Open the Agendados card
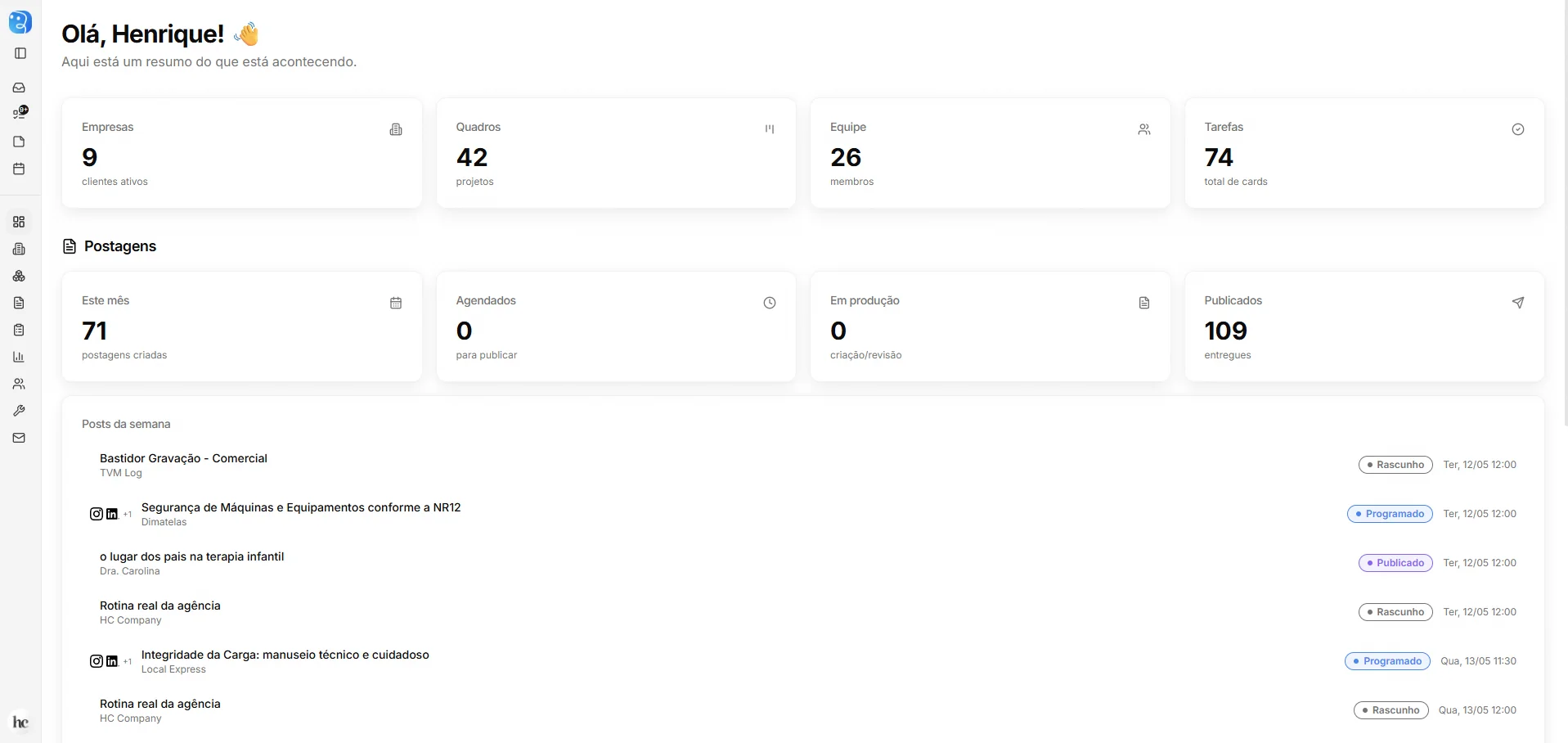1568x743 pixels. pyautogui.click(x=616, y=326)
